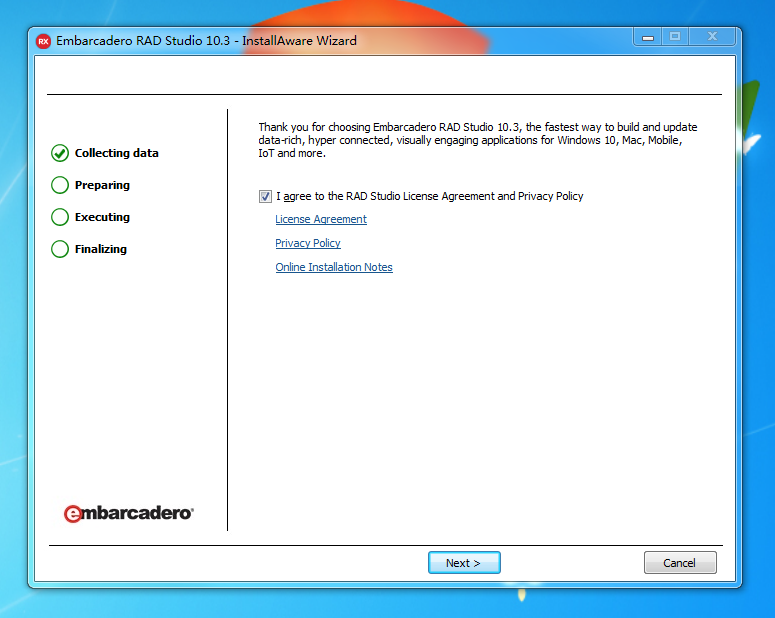
Task: Click the "Preparing" step label
Action: (x=102, y=185)
